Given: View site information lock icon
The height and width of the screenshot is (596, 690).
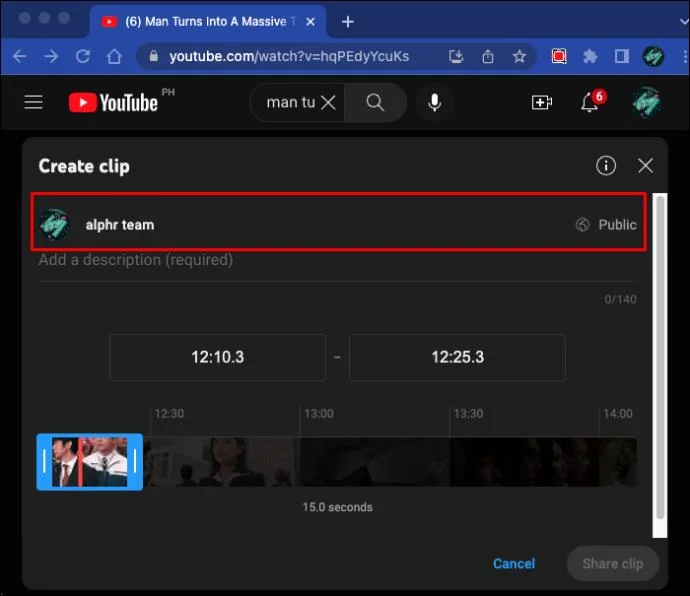Looking at the screenshot, I should pyautogui.click(x=153, y=56).
